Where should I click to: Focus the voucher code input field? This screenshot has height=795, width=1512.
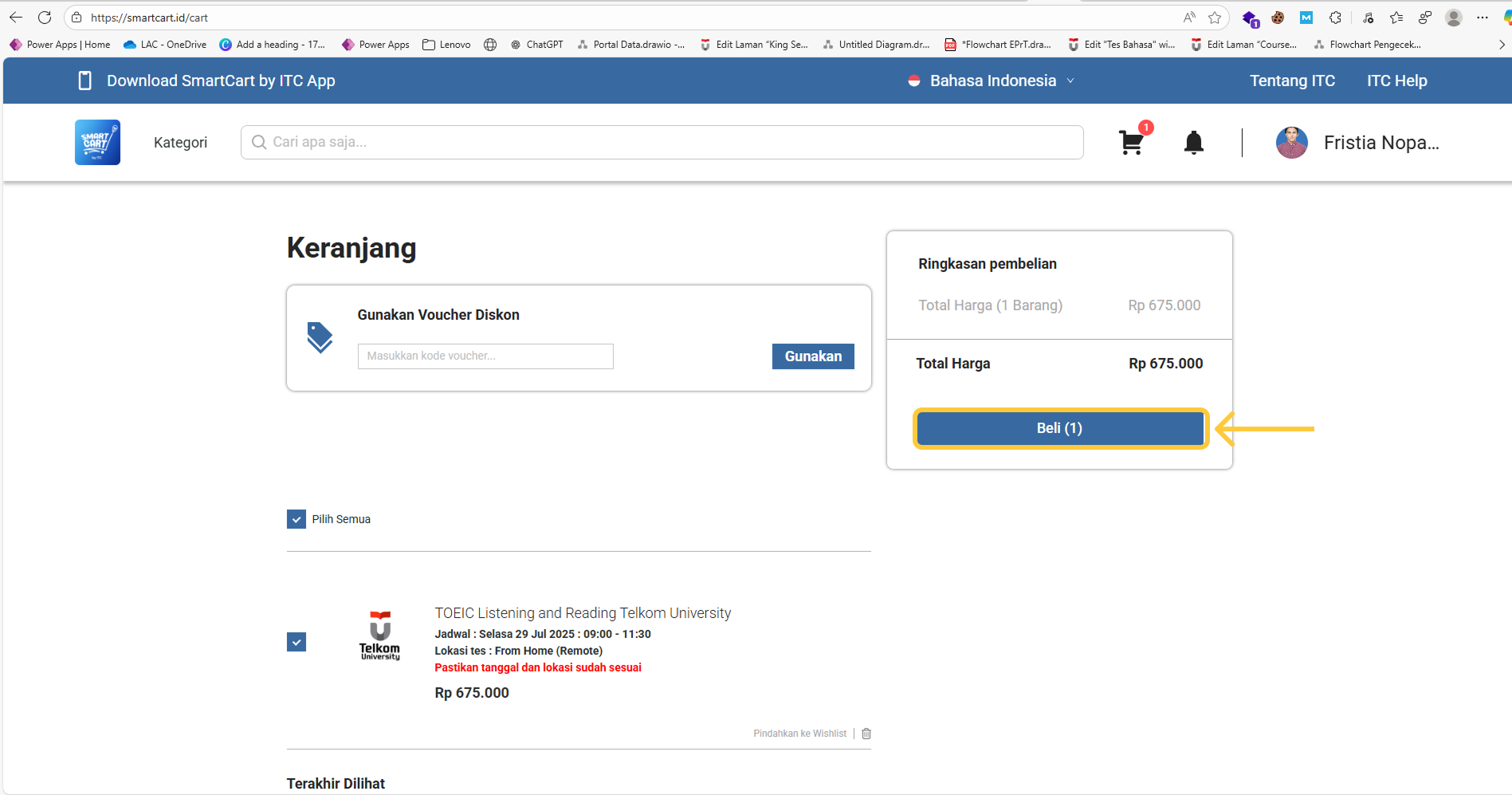click(x=485, y=356)
